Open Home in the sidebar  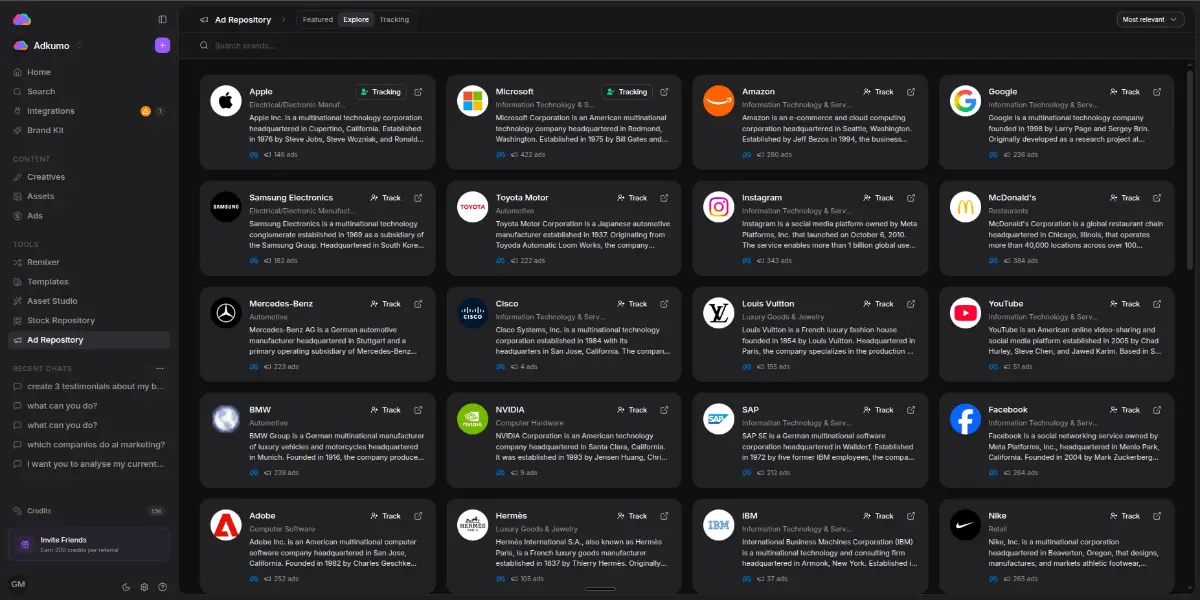click(x=89, y=72)
